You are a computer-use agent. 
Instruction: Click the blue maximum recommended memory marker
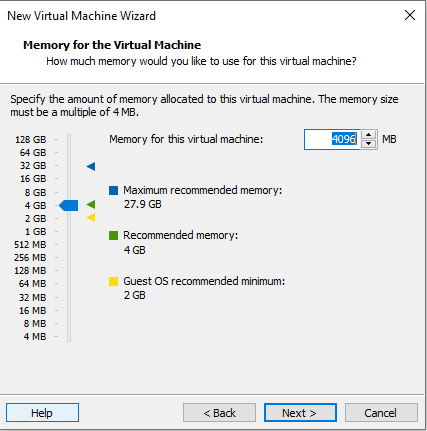click(x=91, y=166)
